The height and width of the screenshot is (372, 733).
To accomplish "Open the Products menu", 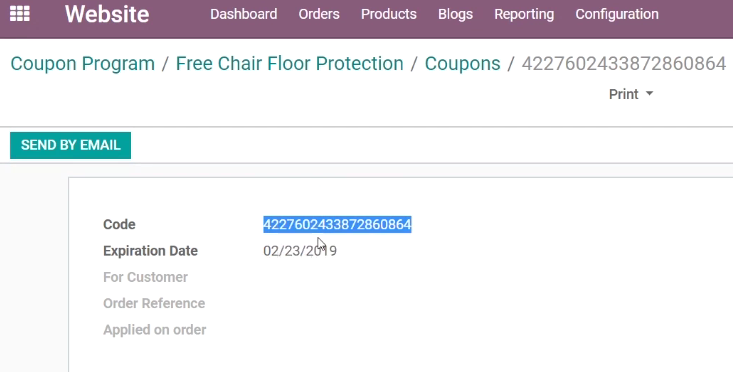I will click(388, 14).
